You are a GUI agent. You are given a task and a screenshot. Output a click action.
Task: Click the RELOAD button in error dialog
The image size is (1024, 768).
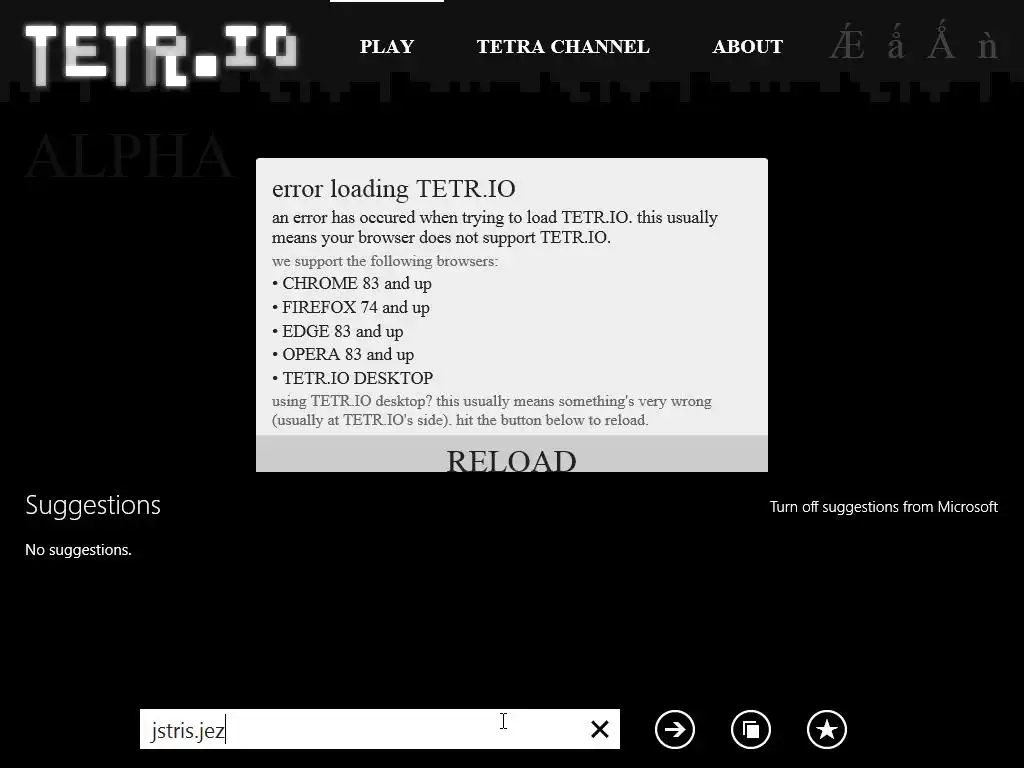pyautogui.click(x=512, y=454)
